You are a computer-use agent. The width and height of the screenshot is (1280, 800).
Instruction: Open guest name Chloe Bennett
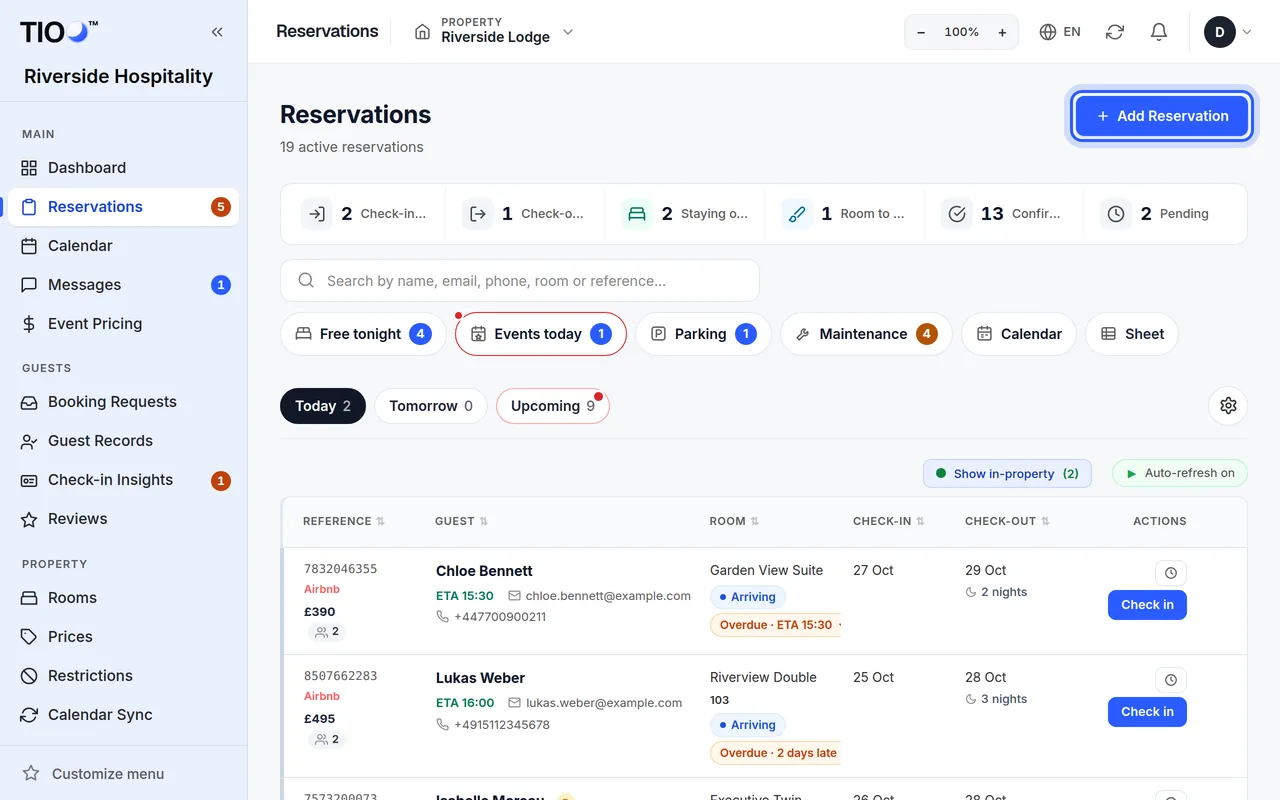click(x=484, y=571)
